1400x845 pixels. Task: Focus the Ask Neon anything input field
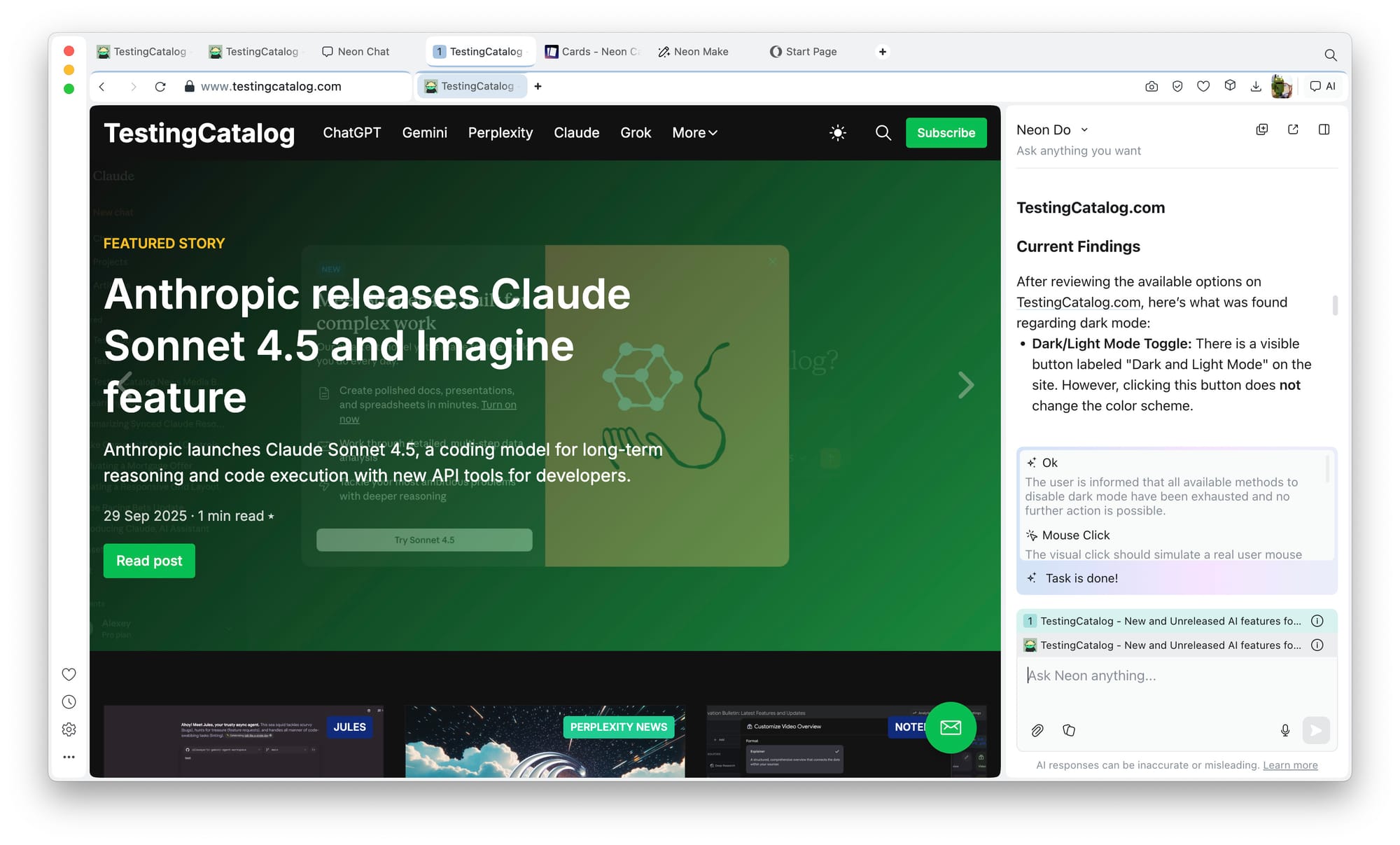[x=1176, y=676]
